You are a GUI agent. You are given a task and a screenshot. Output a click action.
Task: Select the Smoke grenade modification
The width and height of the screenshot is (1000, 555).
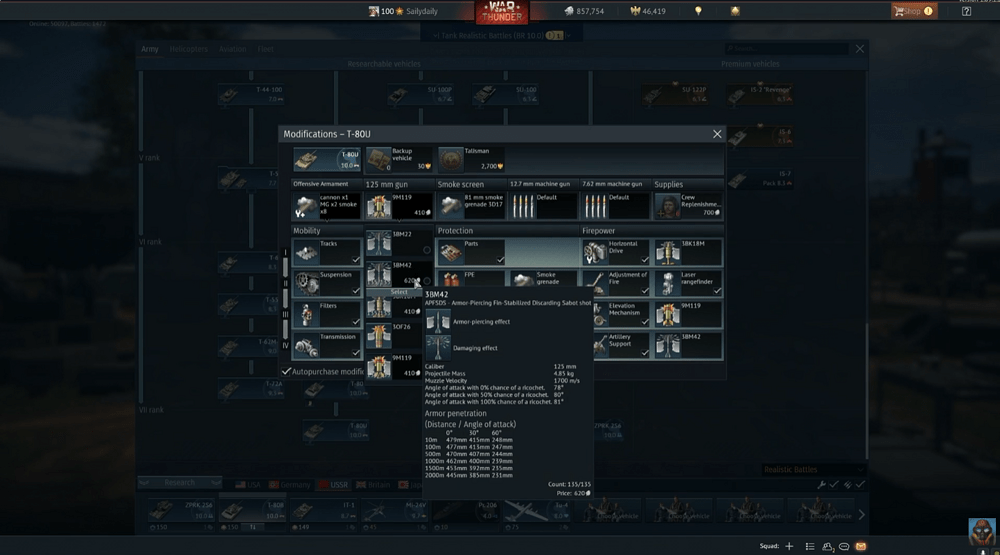pos(544,279)
